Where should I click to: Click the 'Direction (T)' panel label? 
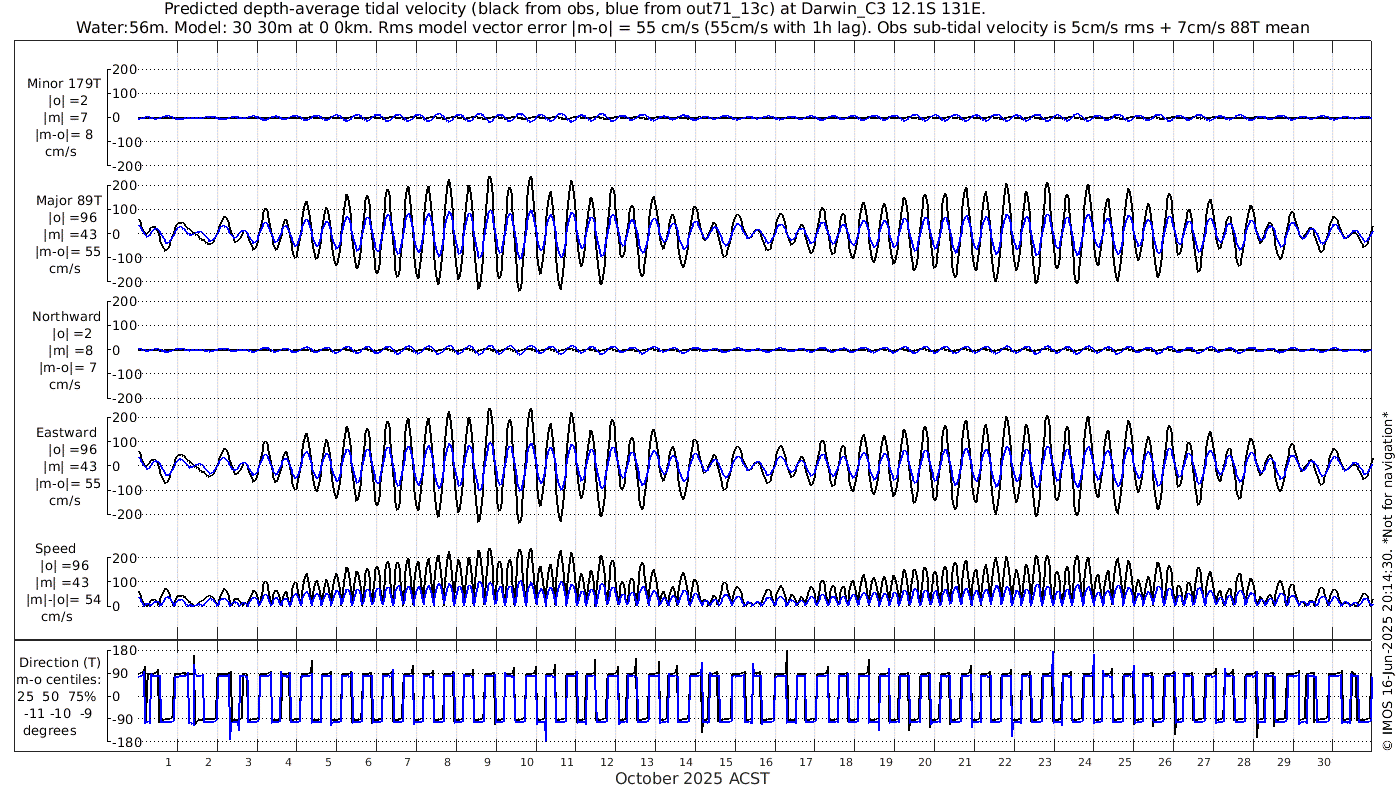coord(60,662)
